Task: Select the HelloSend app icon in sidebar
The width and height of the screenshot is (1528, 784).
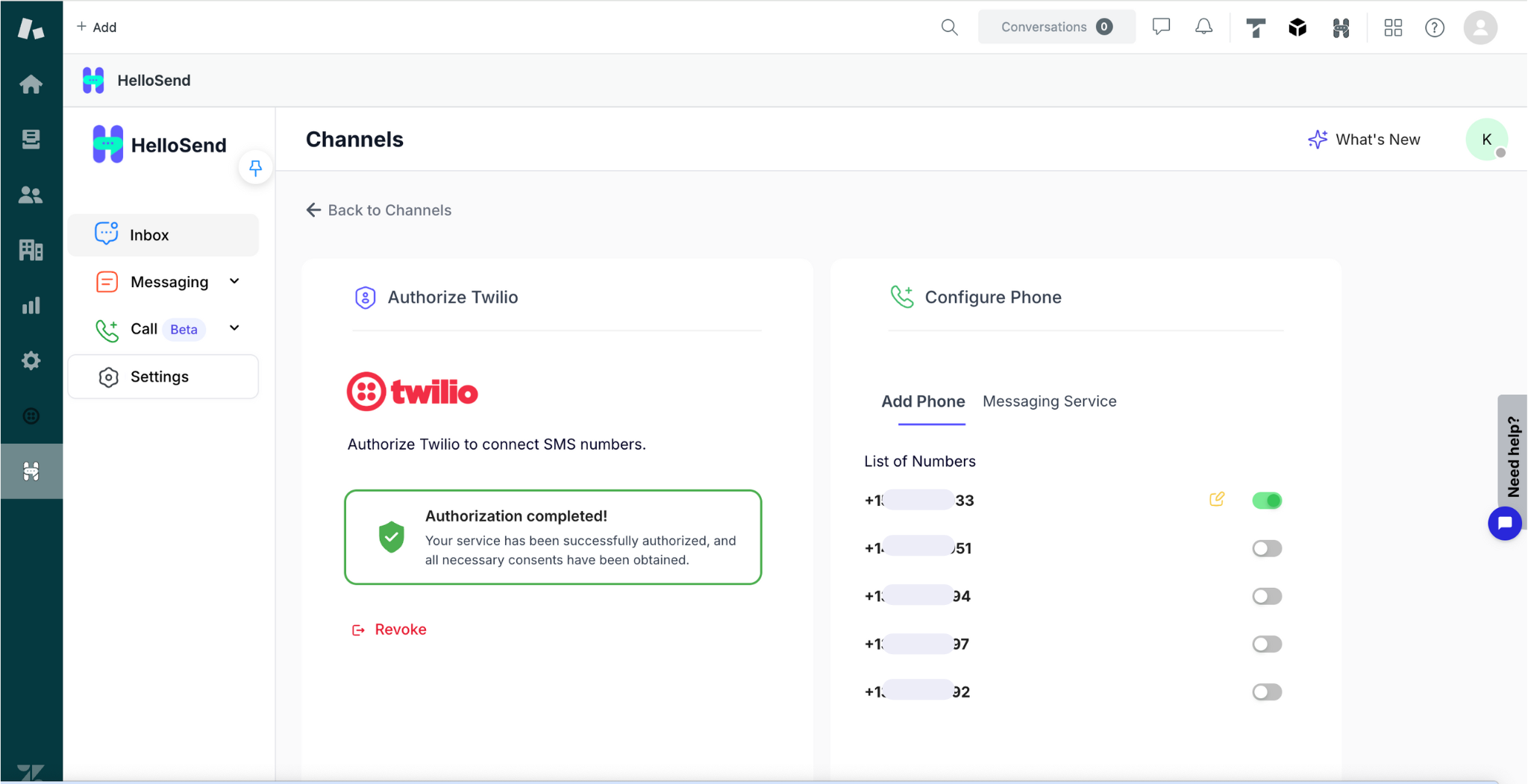Action: click(31, 471)
